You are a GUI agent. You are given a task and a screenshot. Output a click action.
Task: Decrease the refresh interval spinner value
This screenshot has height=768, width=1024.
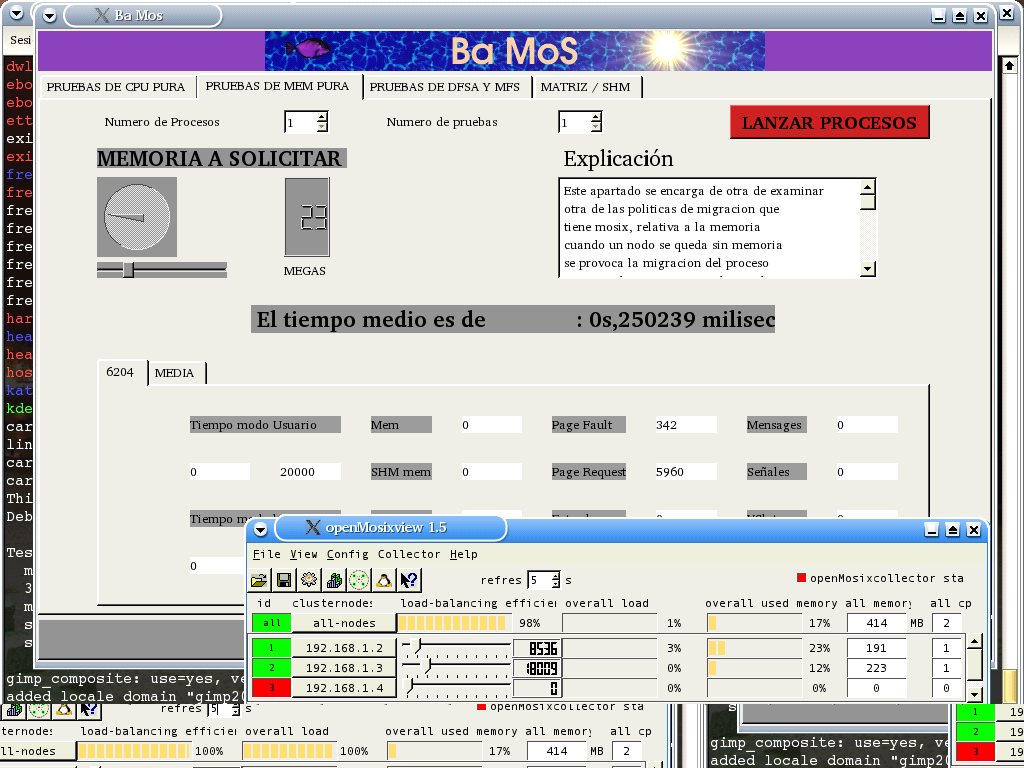555,585
